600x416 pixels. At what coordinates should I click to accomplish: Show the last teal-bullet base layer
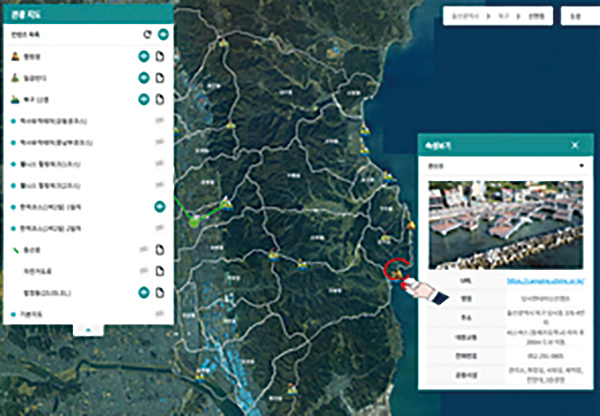point(160,314)
